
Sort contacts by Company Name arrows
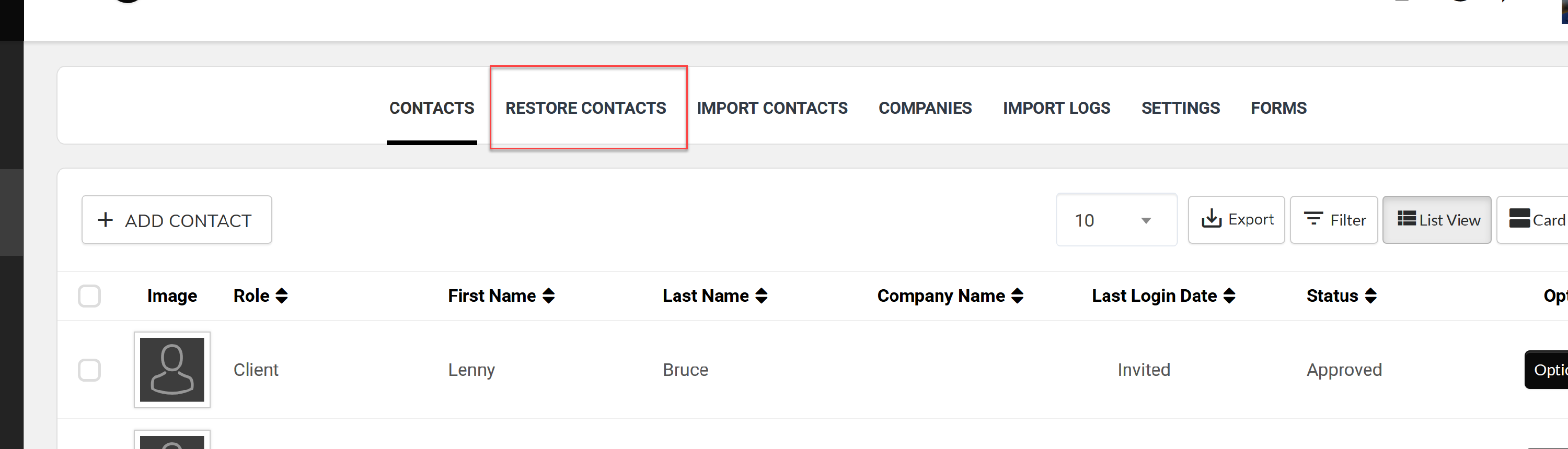(1018, 296)
